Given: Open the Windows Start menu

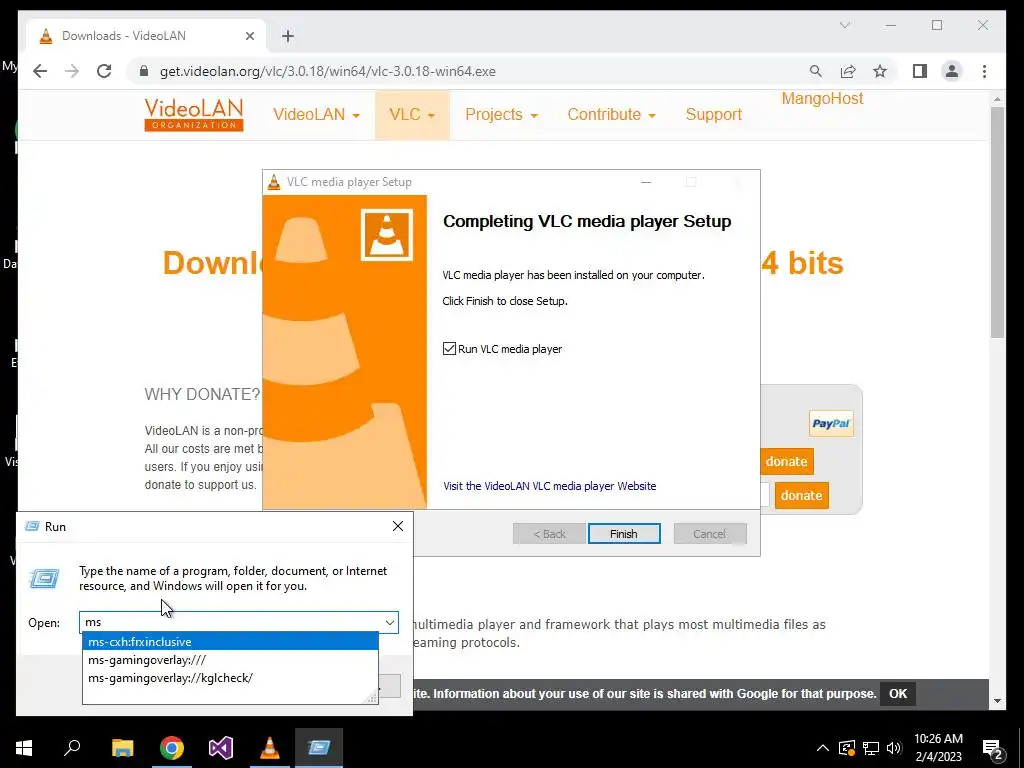Looking at the screenshot, I should click(x=24, y=748).
